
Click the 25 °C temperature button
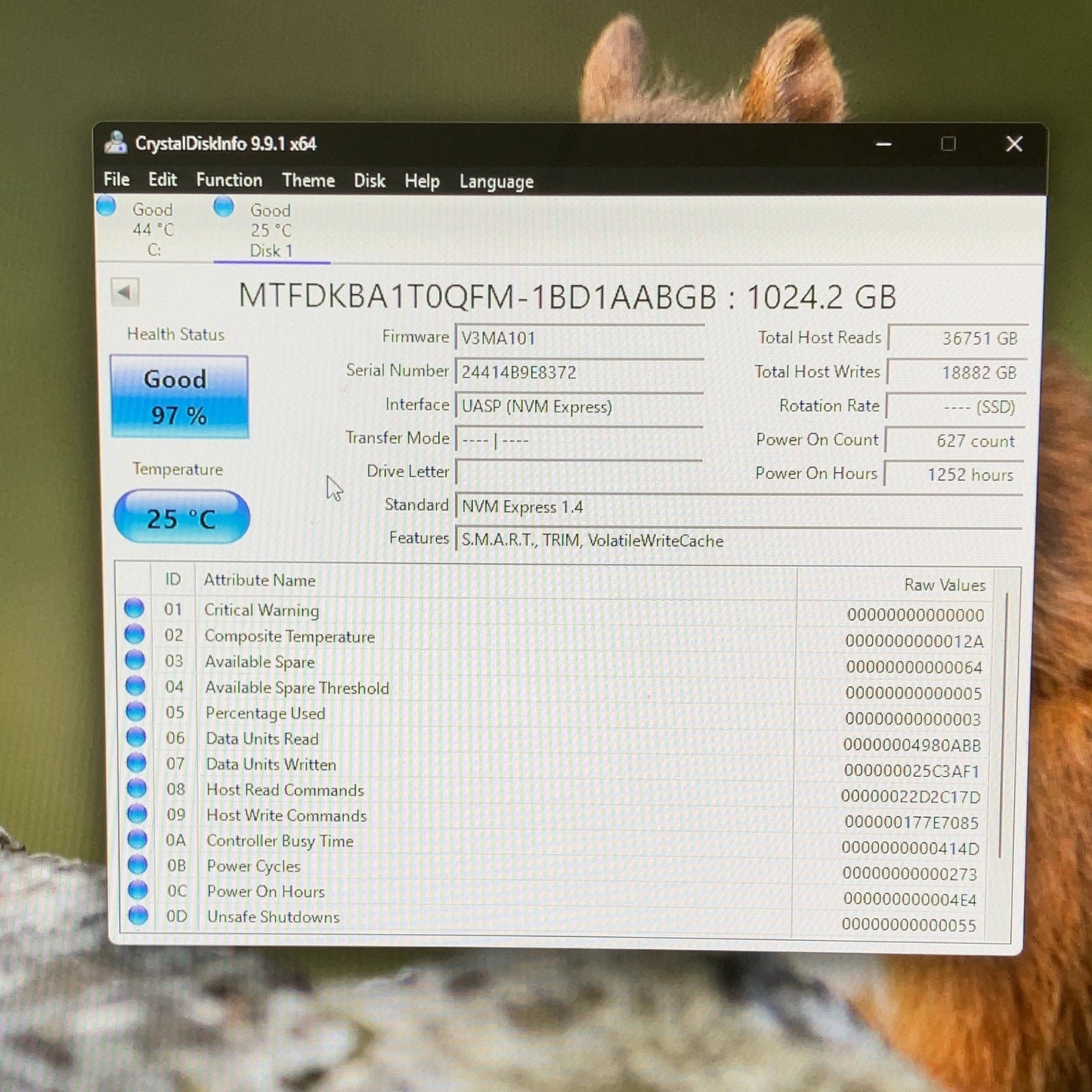coord(182,517)
